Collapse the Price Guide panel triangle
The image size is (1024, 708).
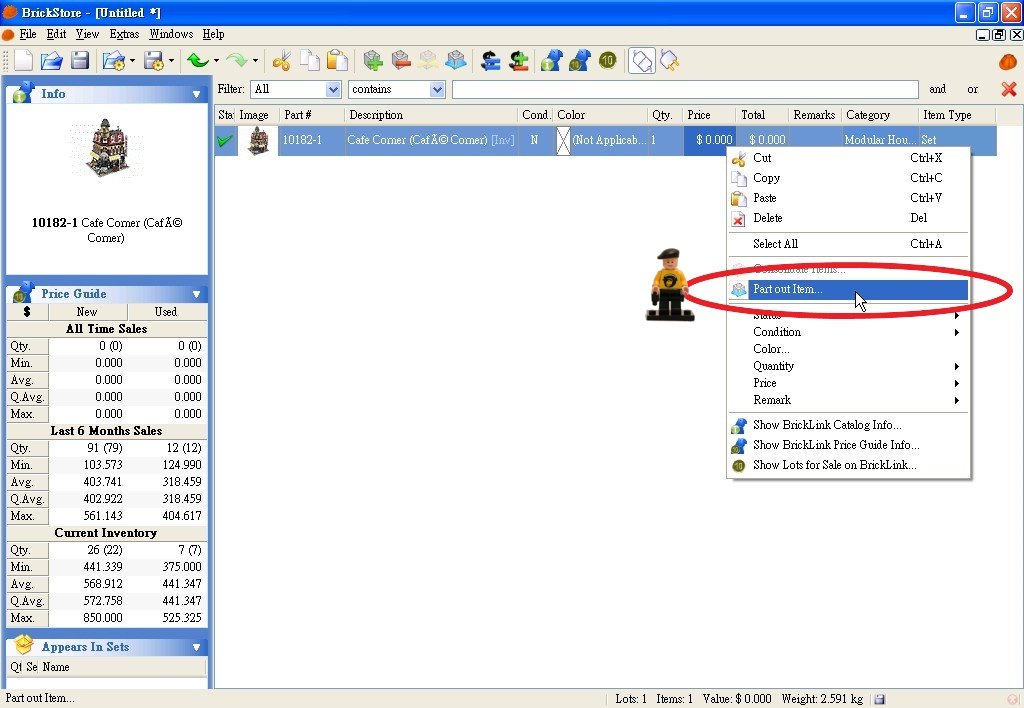(197, 295)
